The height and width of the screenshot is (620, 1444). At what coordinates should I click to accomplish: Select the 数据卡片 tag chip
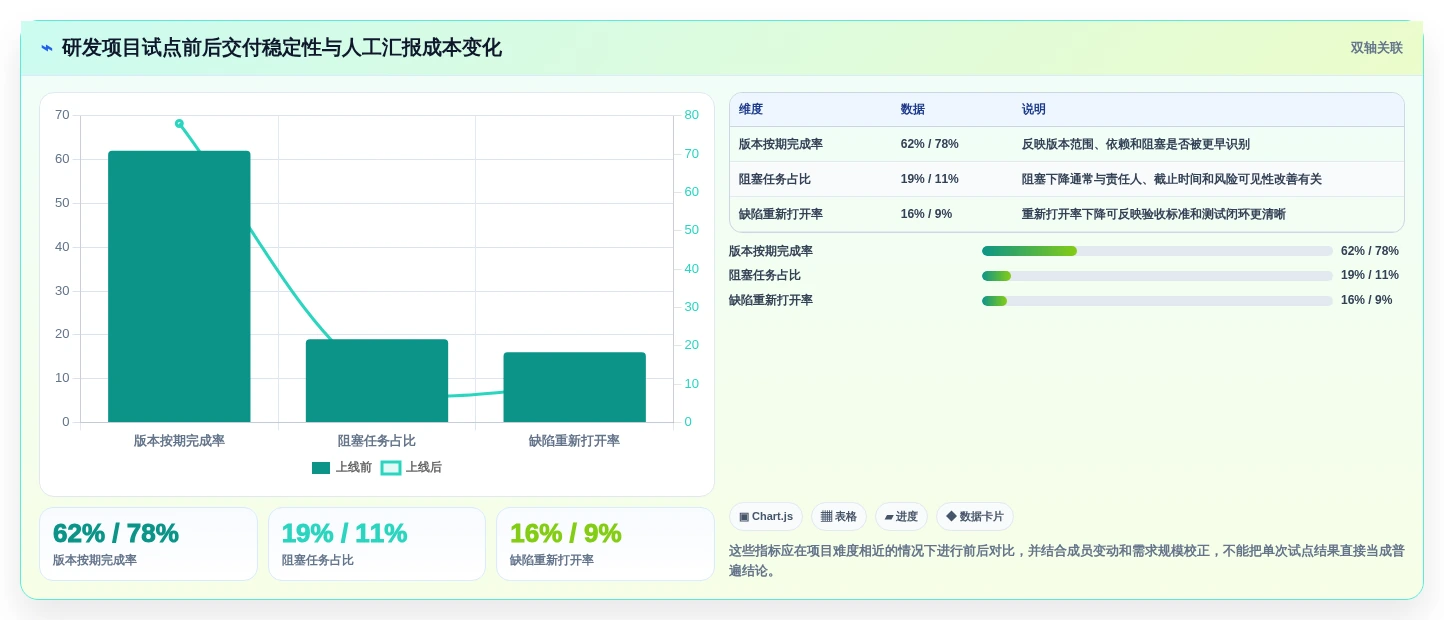pos(975,517)
